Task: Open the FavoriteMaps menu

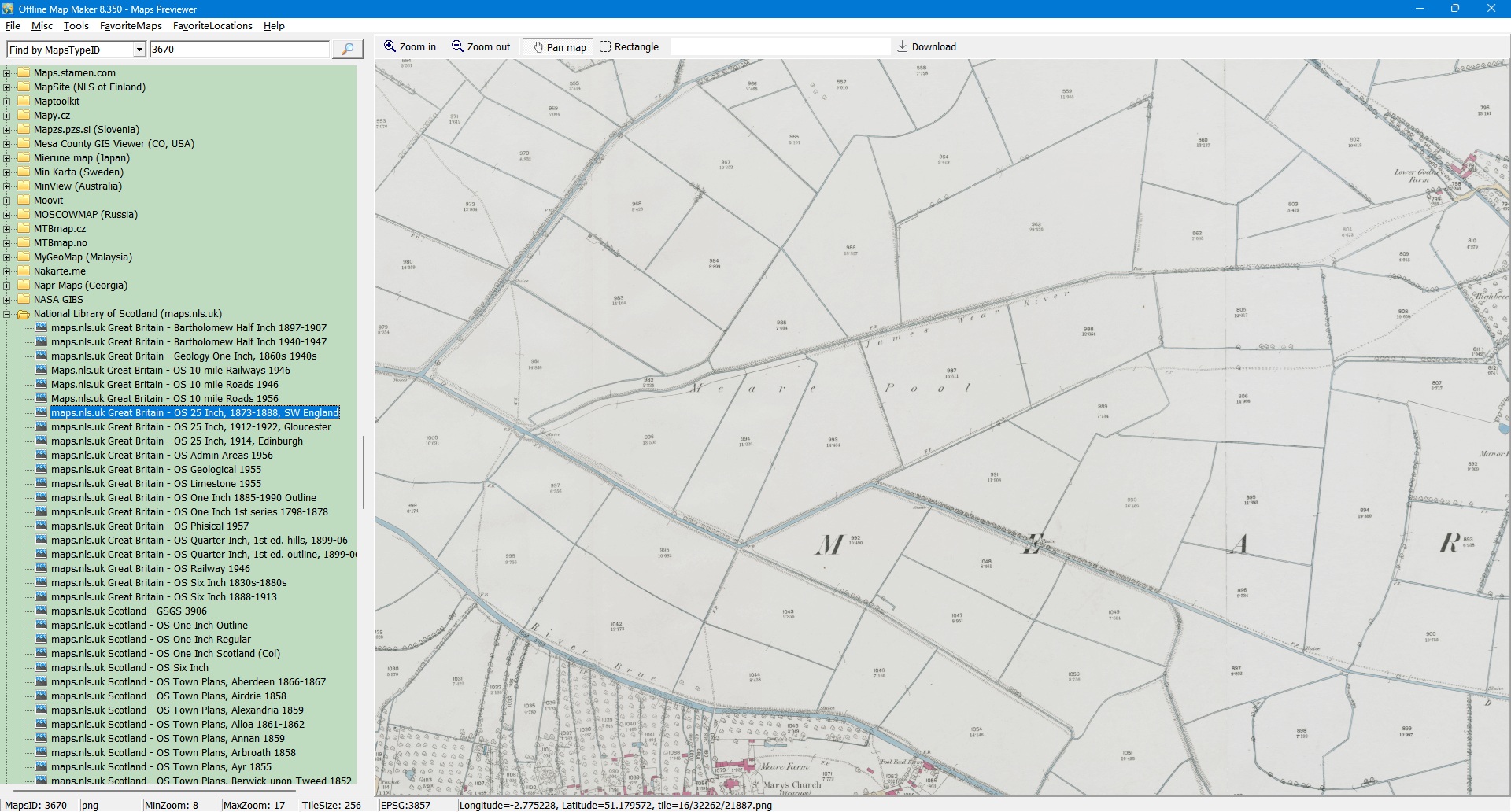Action: tap(131, 26)
